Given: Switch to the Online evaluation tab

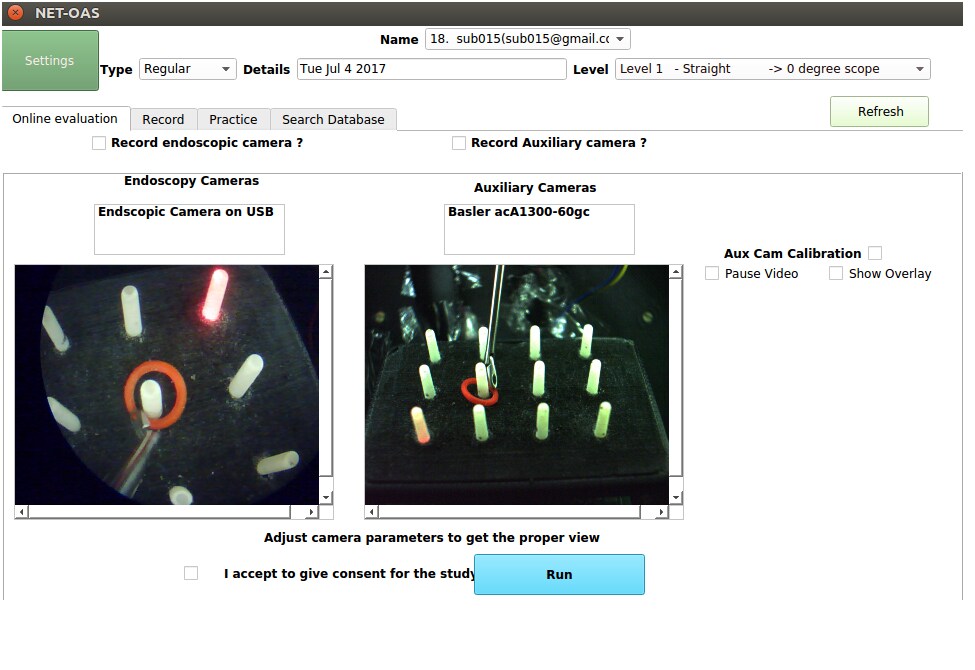Looking at the screenshot, I should click(x=65, y=118).
